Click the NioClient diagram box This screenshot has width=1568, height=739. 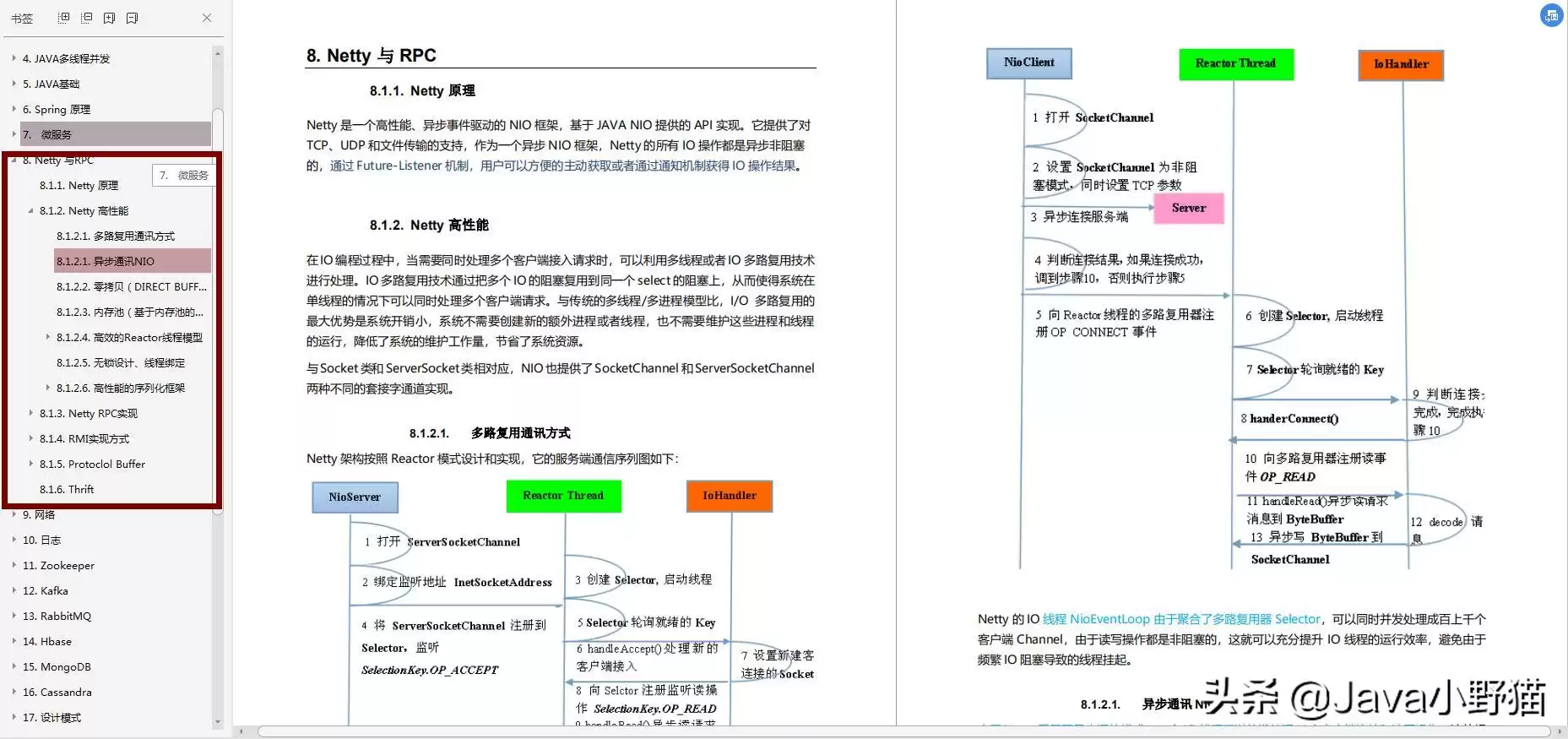click(x=1029, y=62)
